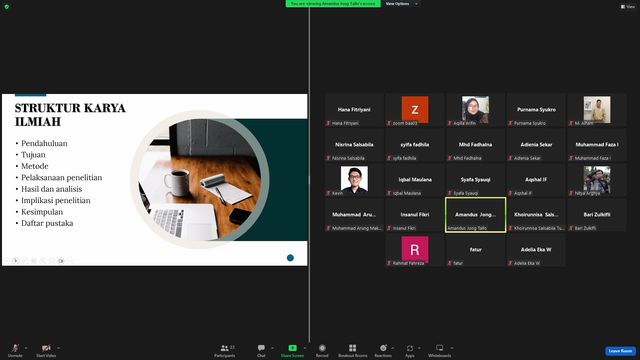This screenshot has height=360, width=640.
Task: Unmute the microphone in Zoom toolbar
Action: tap(15, 350)
